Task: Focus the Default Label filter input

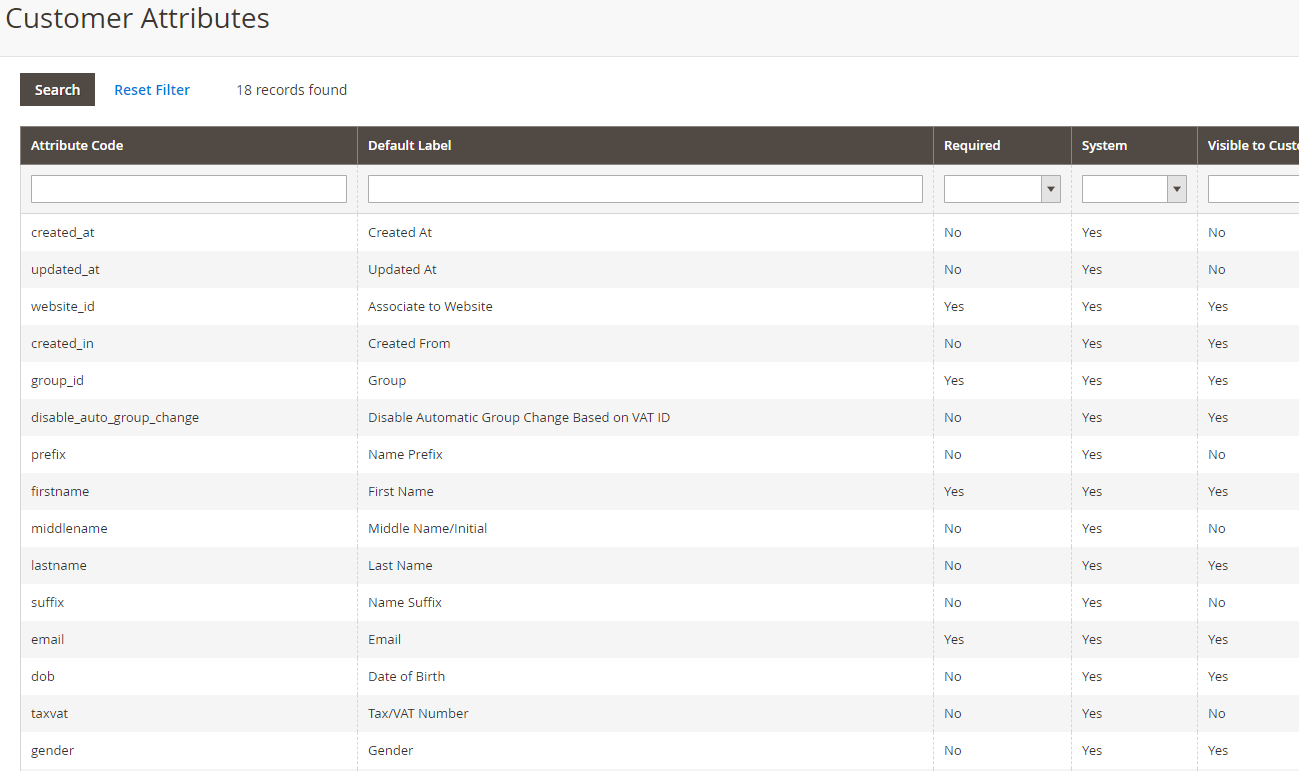Action: (645, 189)
